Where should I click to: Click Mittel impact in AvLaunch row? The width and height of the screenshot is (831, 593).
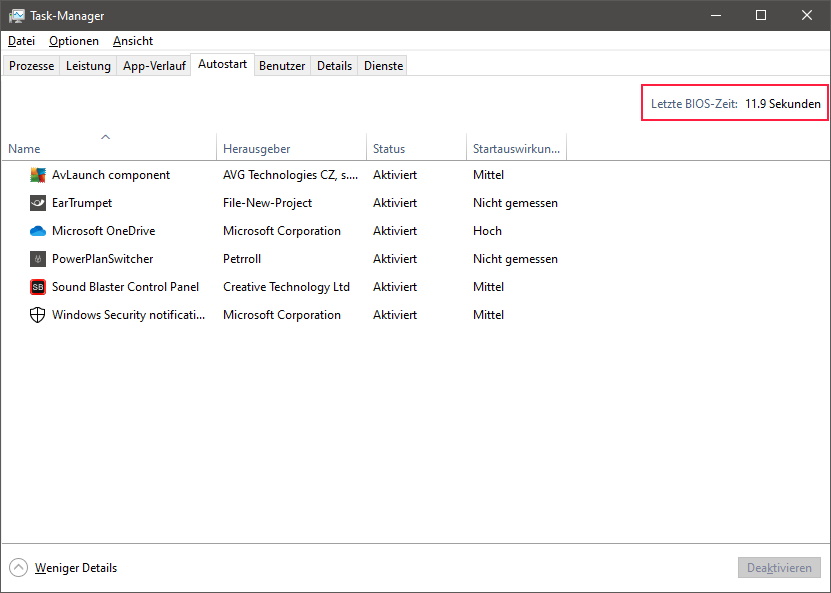[x=488, y=175]
